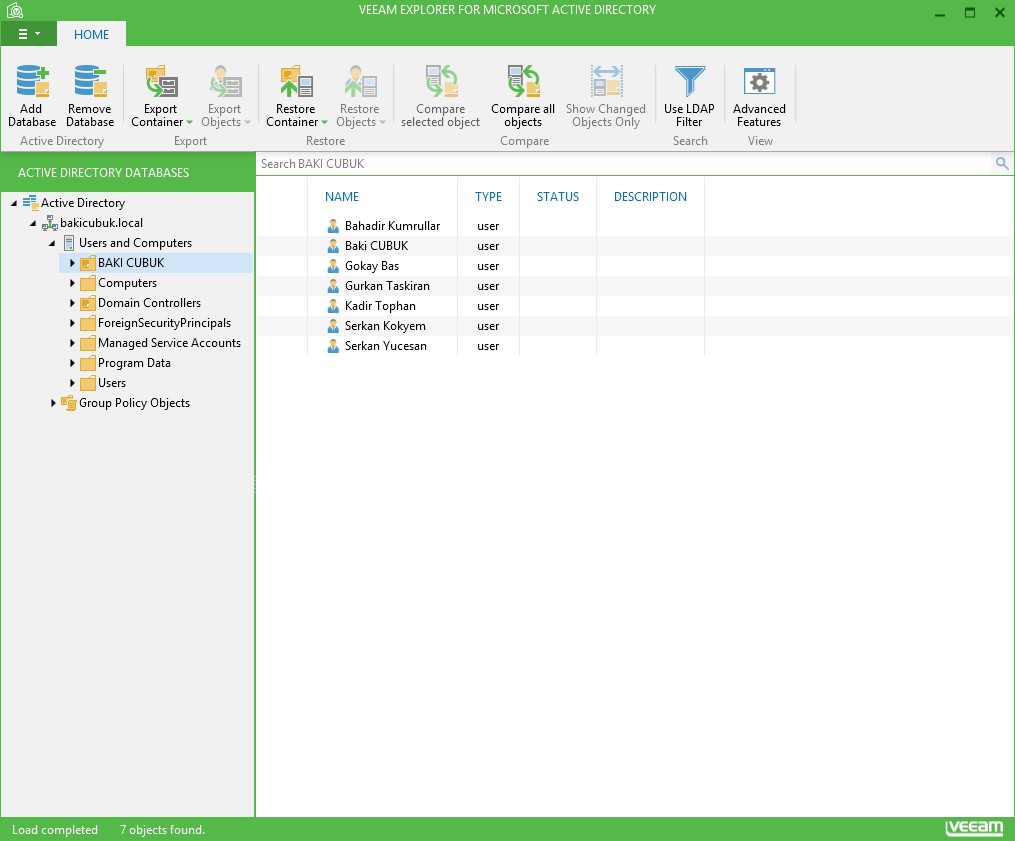Expand the Group Policy Objects node

coord(53,403)
